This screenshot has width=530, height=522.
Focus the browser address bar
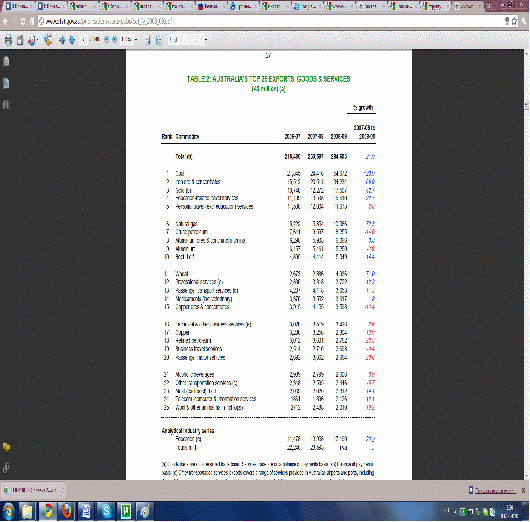(x=270, y=21)
